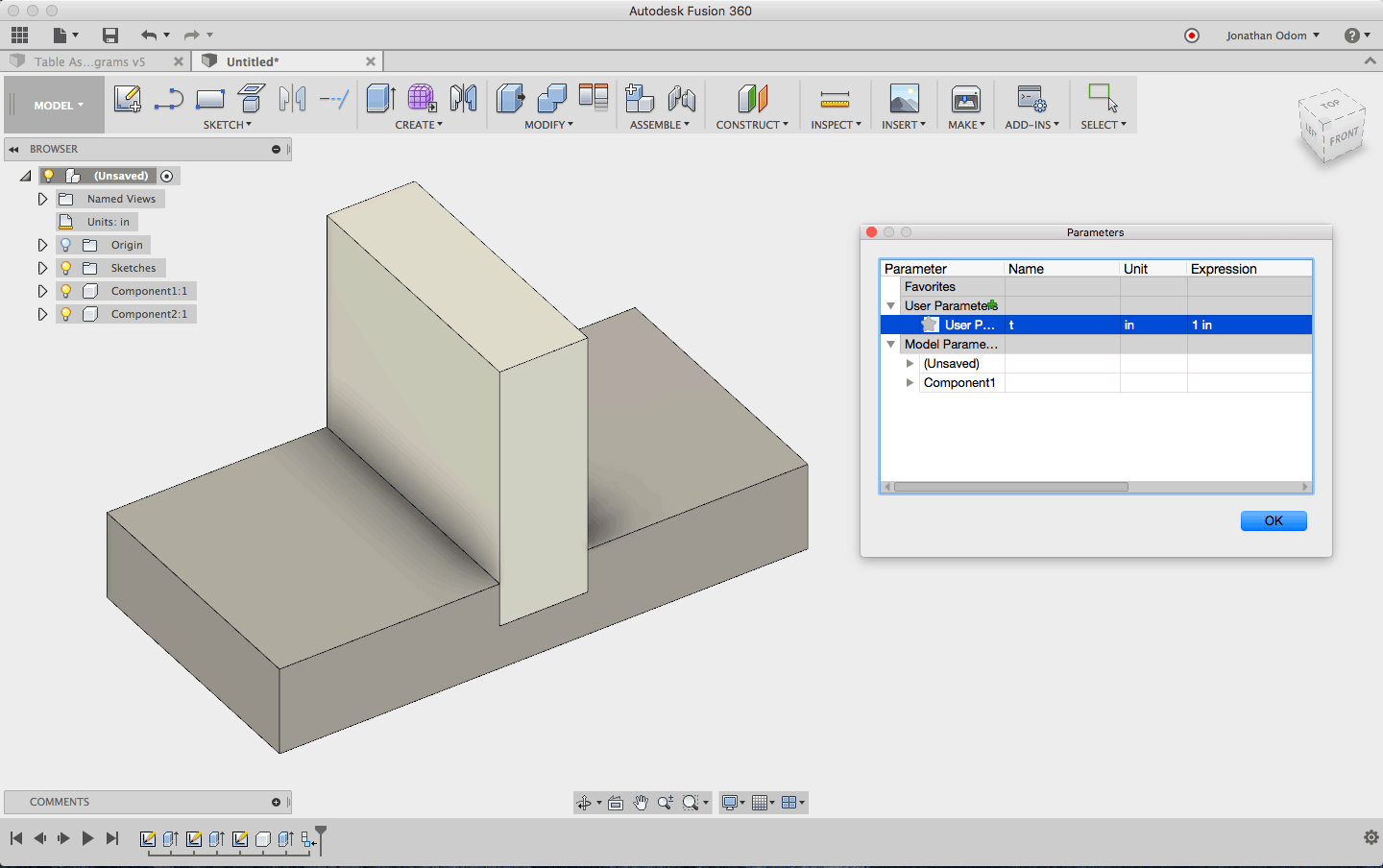Viewport: 1383px width, 868px height.
Task: Click the Create Sketch icon
Action: point(127,99)
